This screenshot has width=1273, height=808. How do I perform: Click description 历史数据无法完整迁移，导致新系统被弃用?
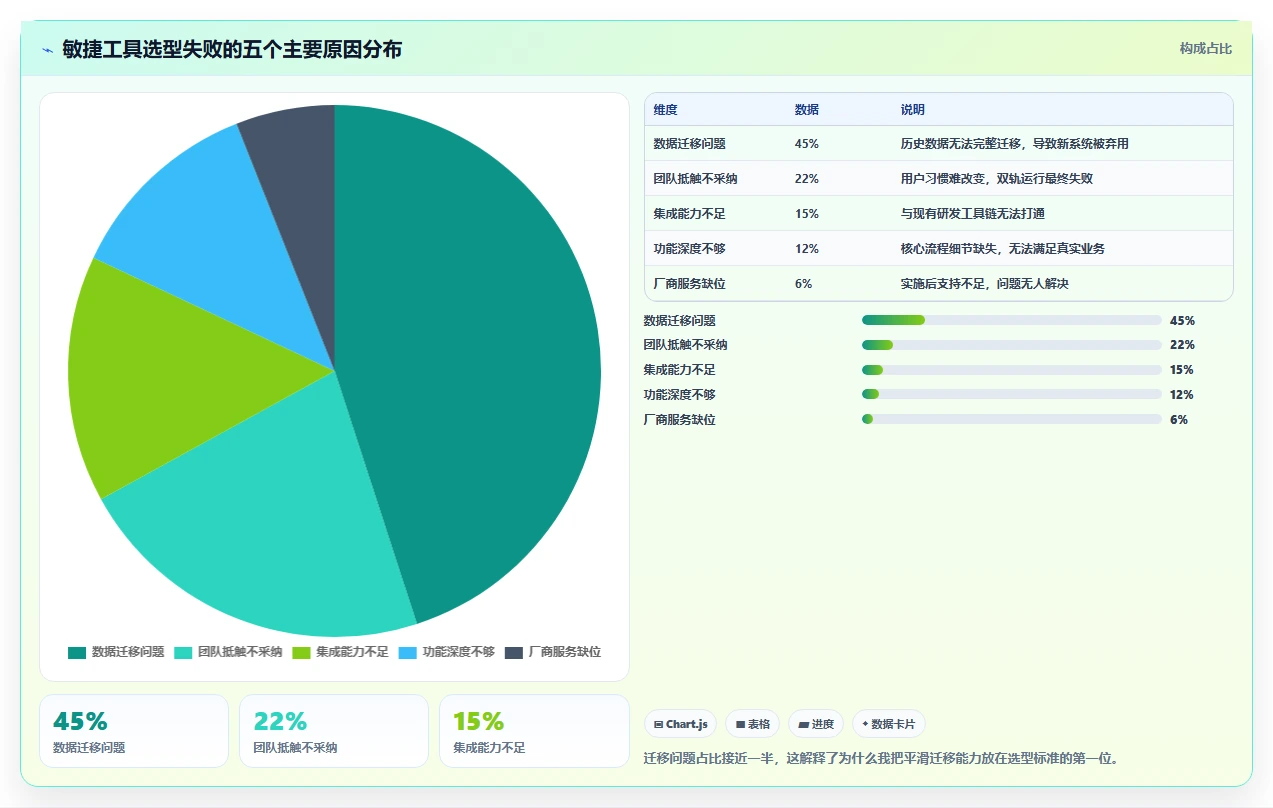pos(1014,144)
